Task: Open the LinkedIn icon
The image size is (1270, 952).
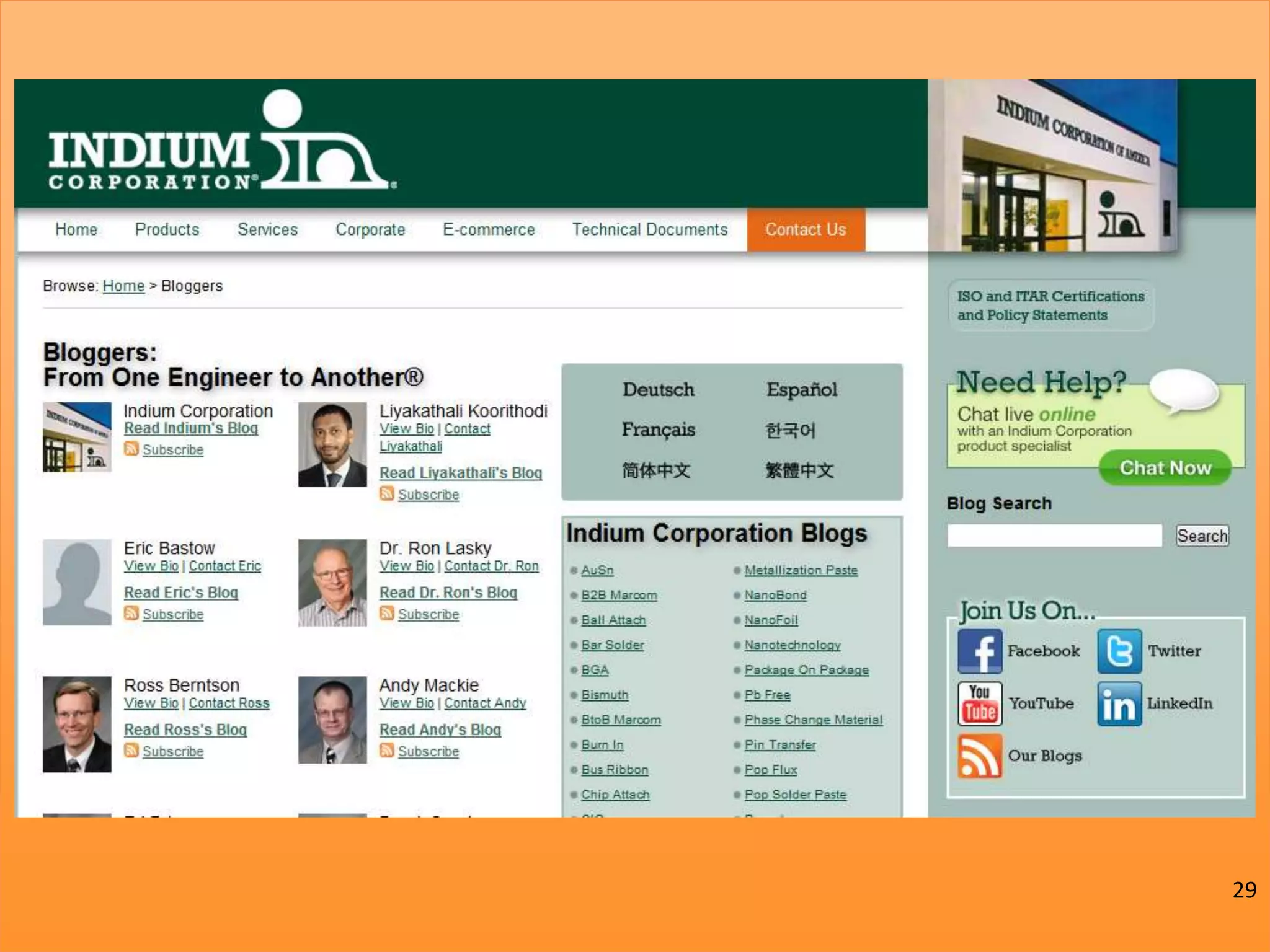Action: tap(1119, 703)
